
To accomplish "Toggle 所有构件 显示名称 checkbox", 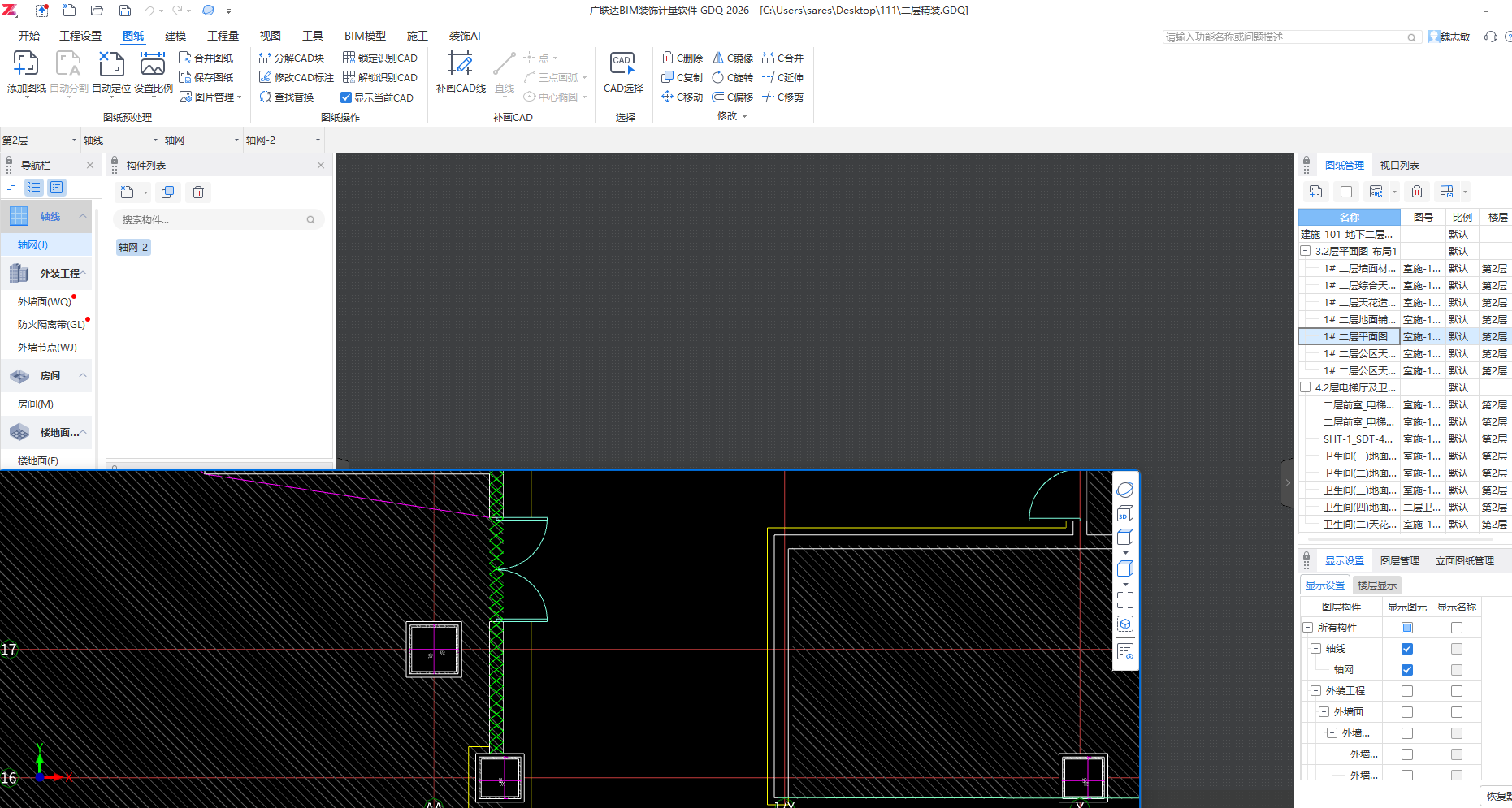I will coord(1457,628).
